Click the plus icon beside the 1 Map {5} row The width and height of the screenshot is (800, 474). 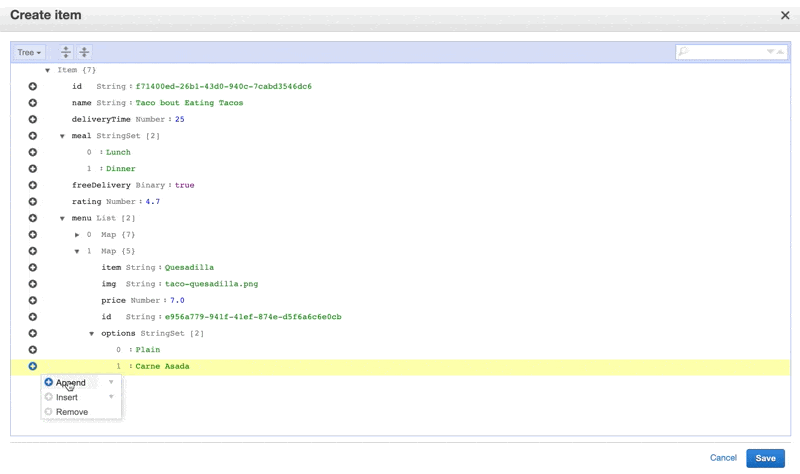coord(33,251)
